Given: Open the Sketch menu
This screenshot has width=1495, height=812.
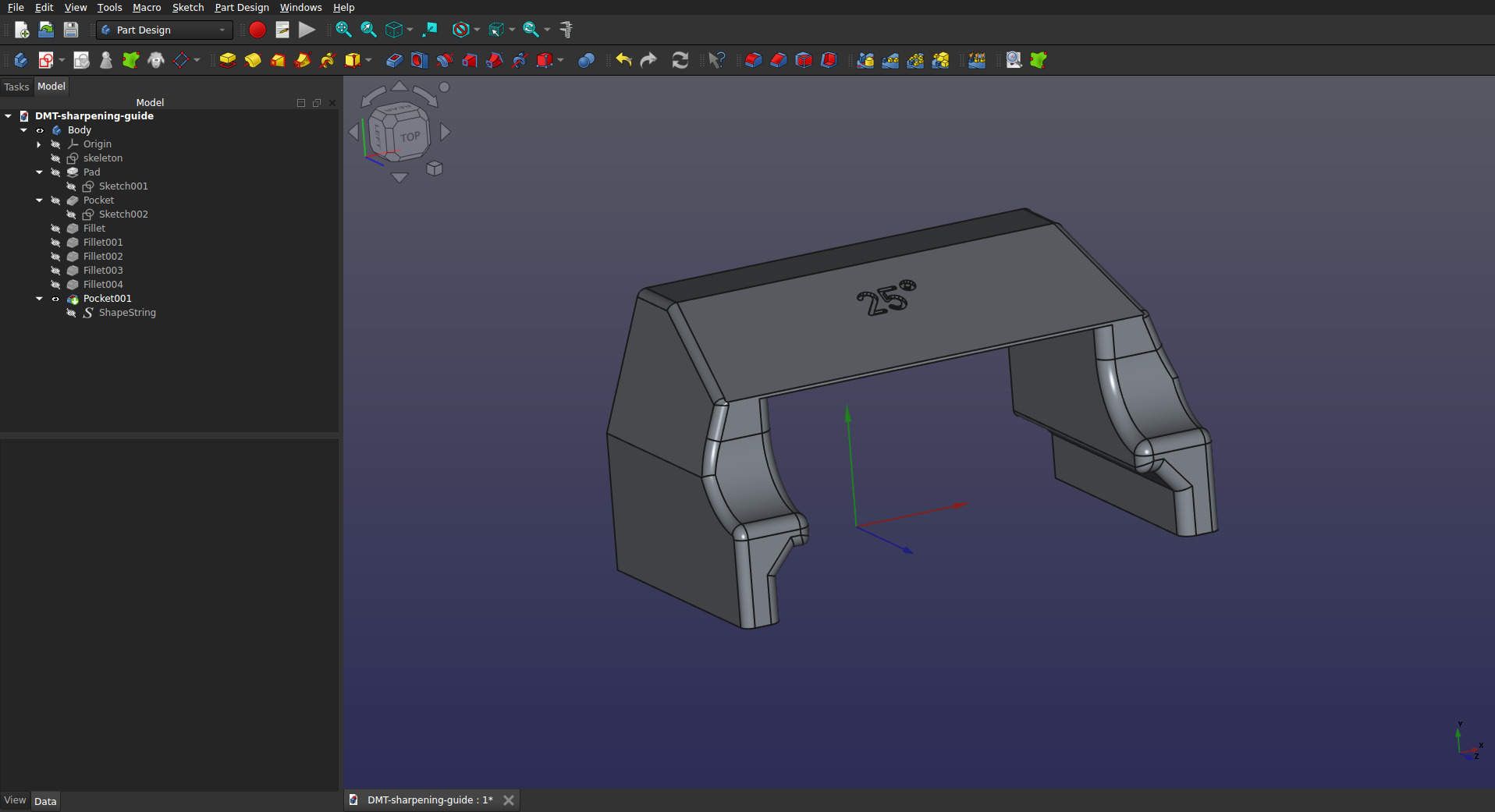Looking at the screenshot, I should click(x=188, y=7).
